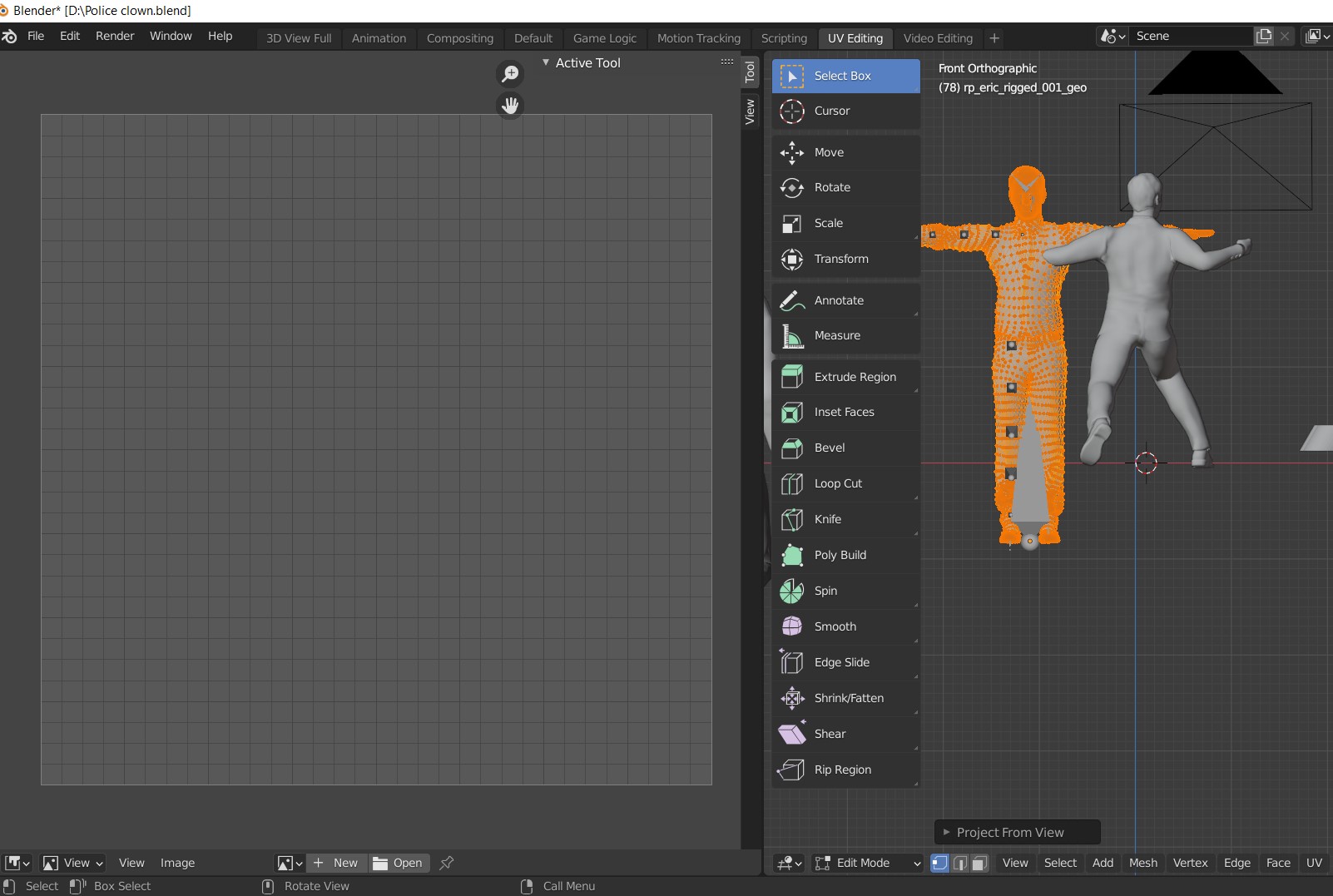Screen dimensions: 1333x896
Task: Choose the Poly Build tool
Action: [x=845, y=555]
